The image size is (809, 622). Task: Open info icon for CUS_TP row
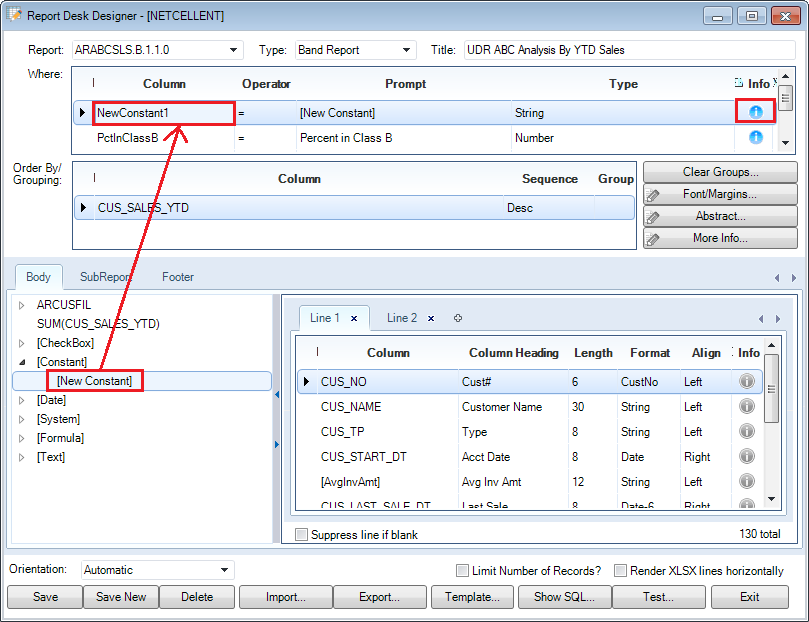pos(747,431)
